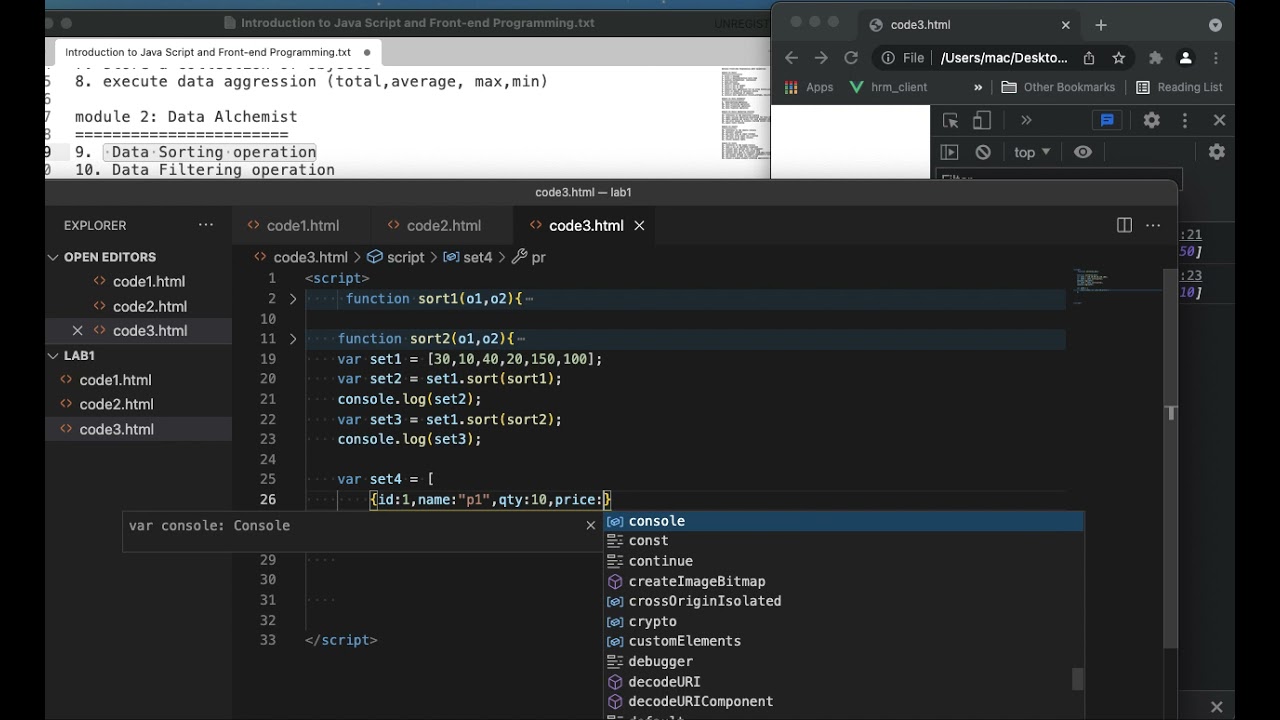
Task: Choose console autocomplete suggestion
Action: [844, 521]
